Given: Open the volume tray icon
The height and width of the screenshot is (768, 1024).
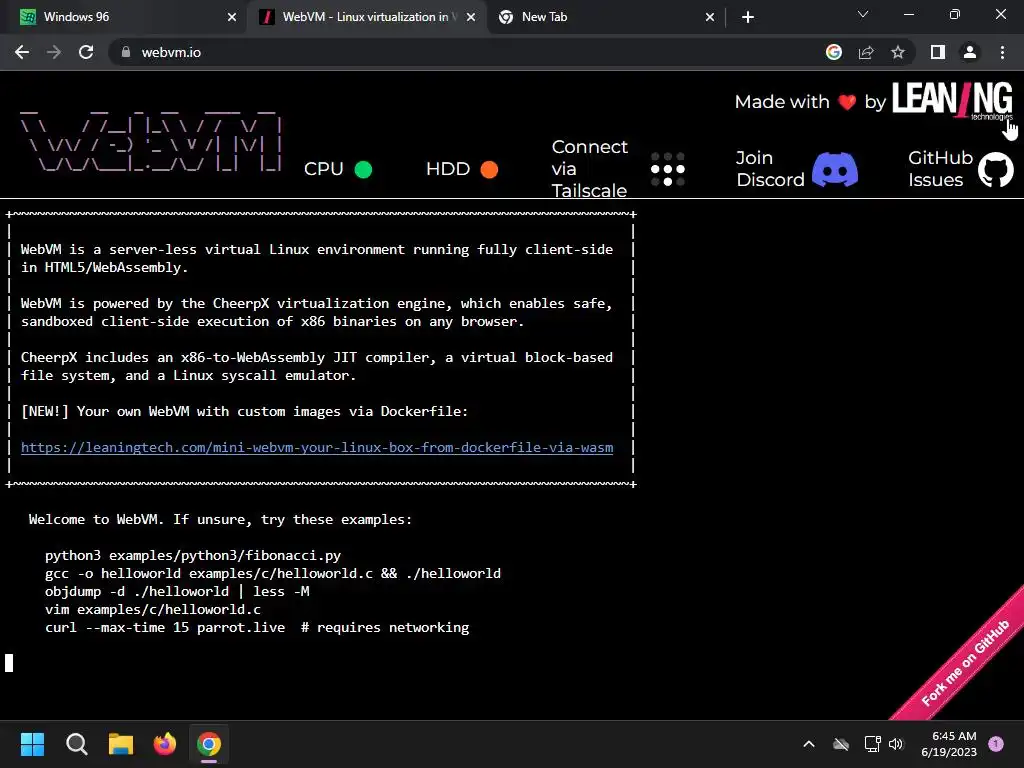Looking at the screenshot, I should click(896, 744).
